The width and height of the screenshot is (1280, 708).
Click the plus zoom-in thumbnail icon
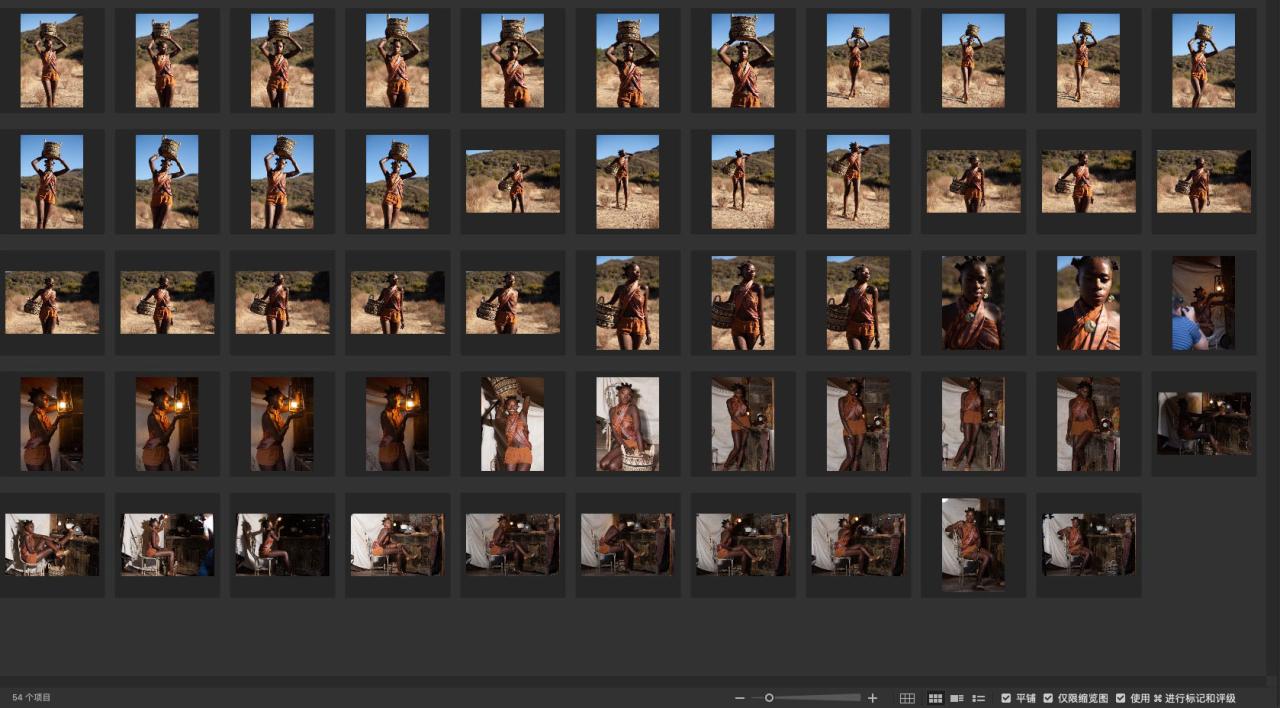[x=872, y=698]
